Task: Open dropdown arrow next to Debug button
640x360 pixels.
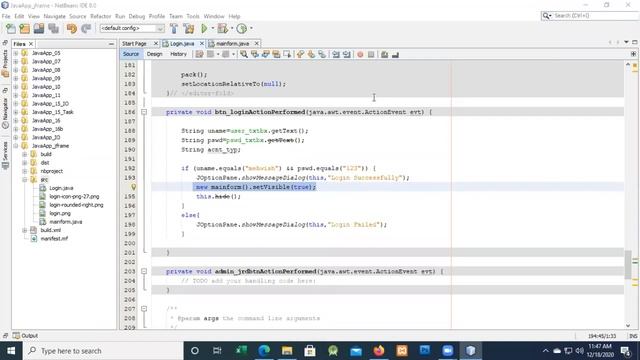Action: coord(232,28)
